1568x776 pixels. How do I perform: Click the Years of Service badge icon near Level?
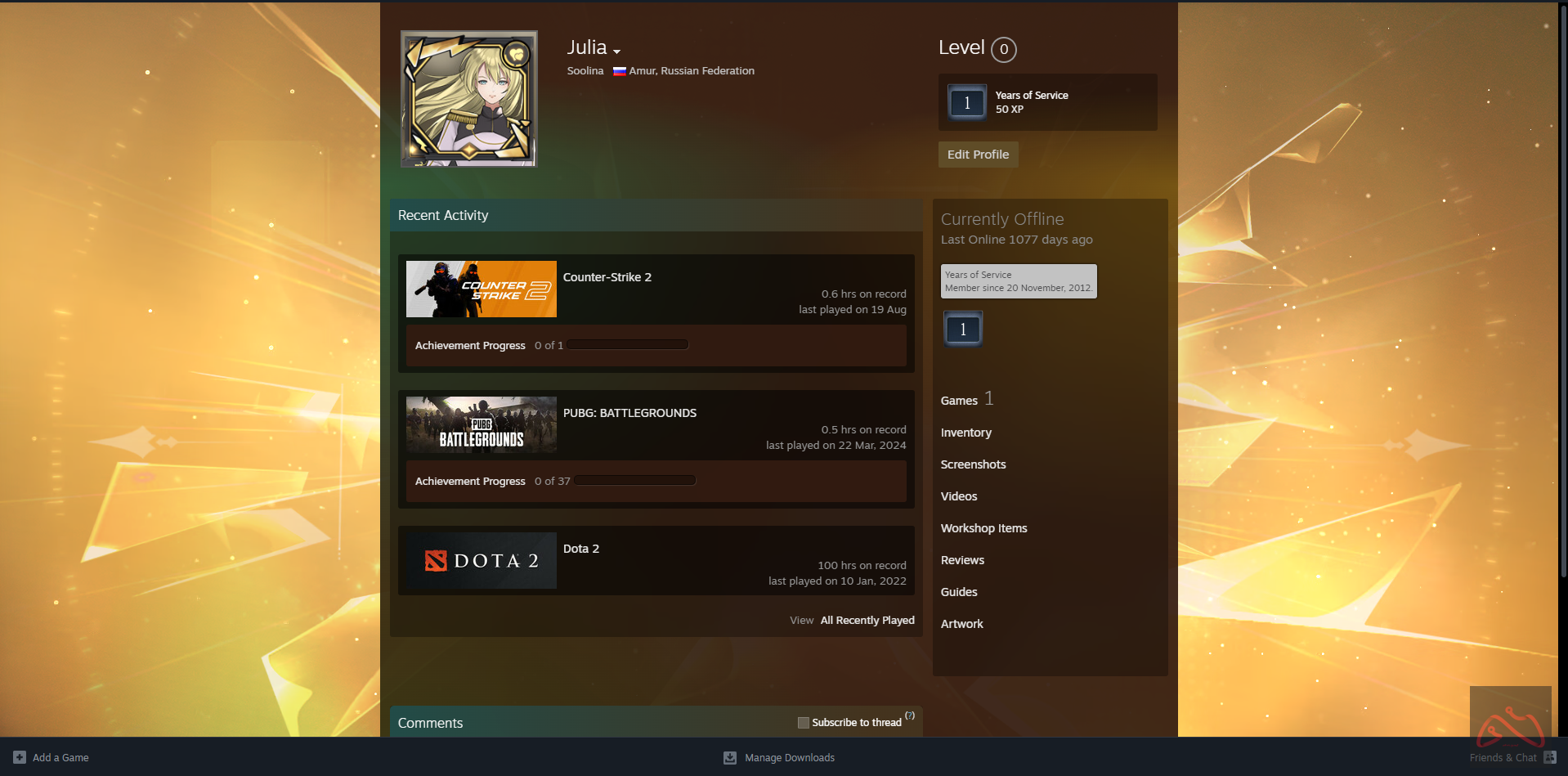[x=966, y=102]
